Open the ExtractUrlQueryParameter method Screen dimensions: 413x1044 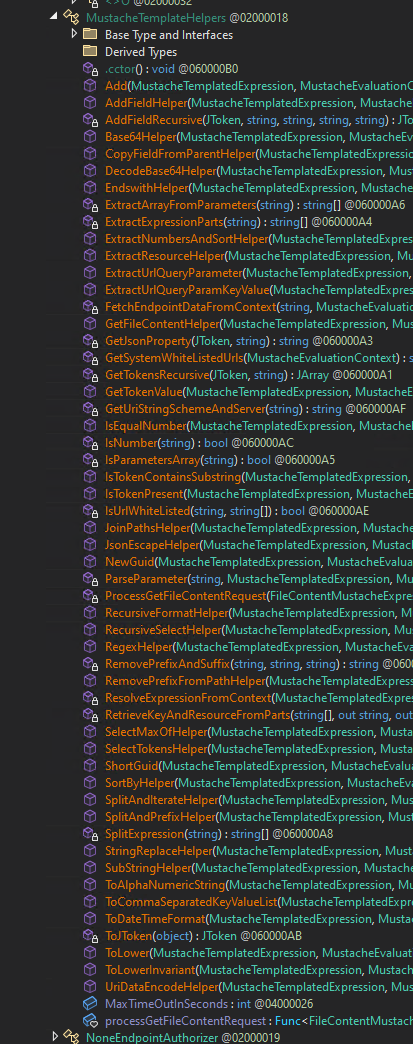[173, 273]
